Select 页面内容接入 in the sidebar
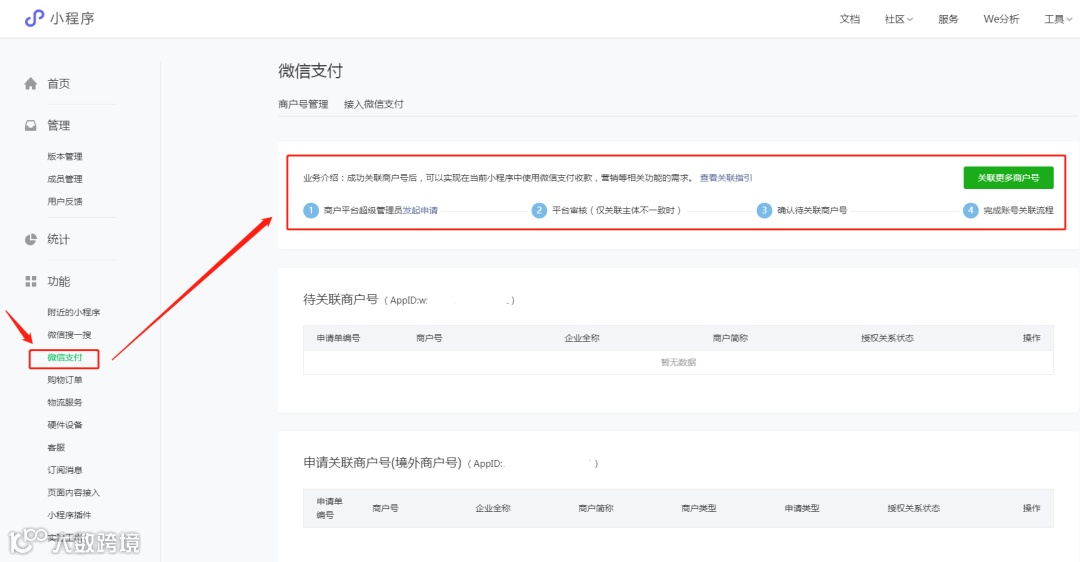This screenshot has height=562, width=1080. pyautogui.click(x=74, y=492)
